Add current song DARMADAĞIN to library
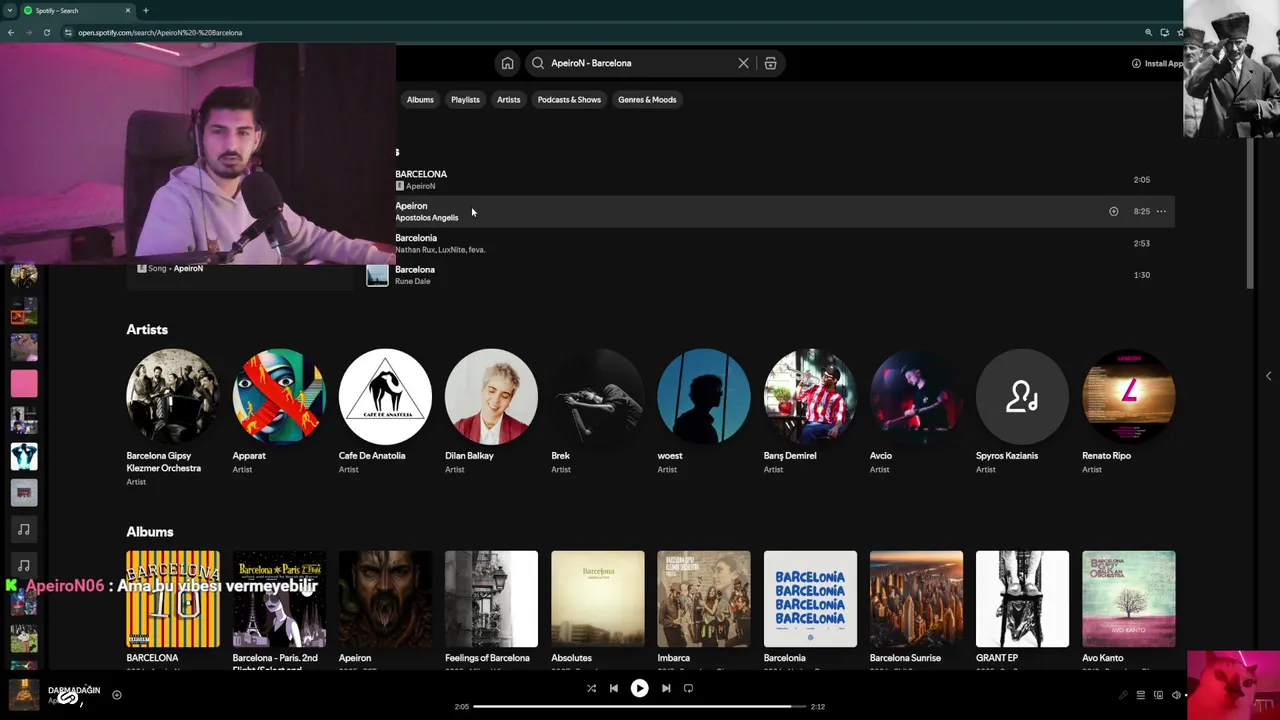This screenshot has width=1280, height=720. (x=116, y=695)
